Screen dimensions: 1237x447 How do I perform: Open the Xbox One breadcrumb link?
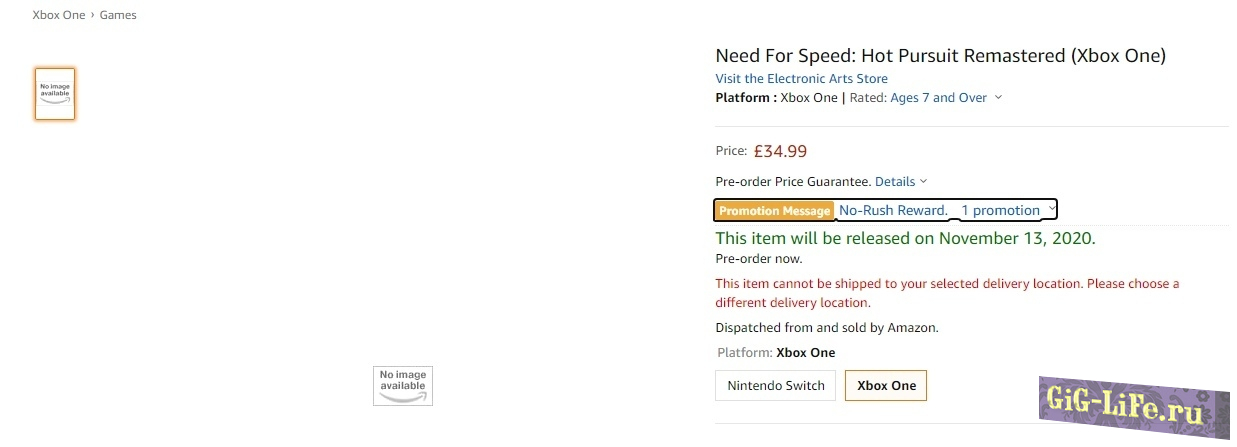point(59,15)
